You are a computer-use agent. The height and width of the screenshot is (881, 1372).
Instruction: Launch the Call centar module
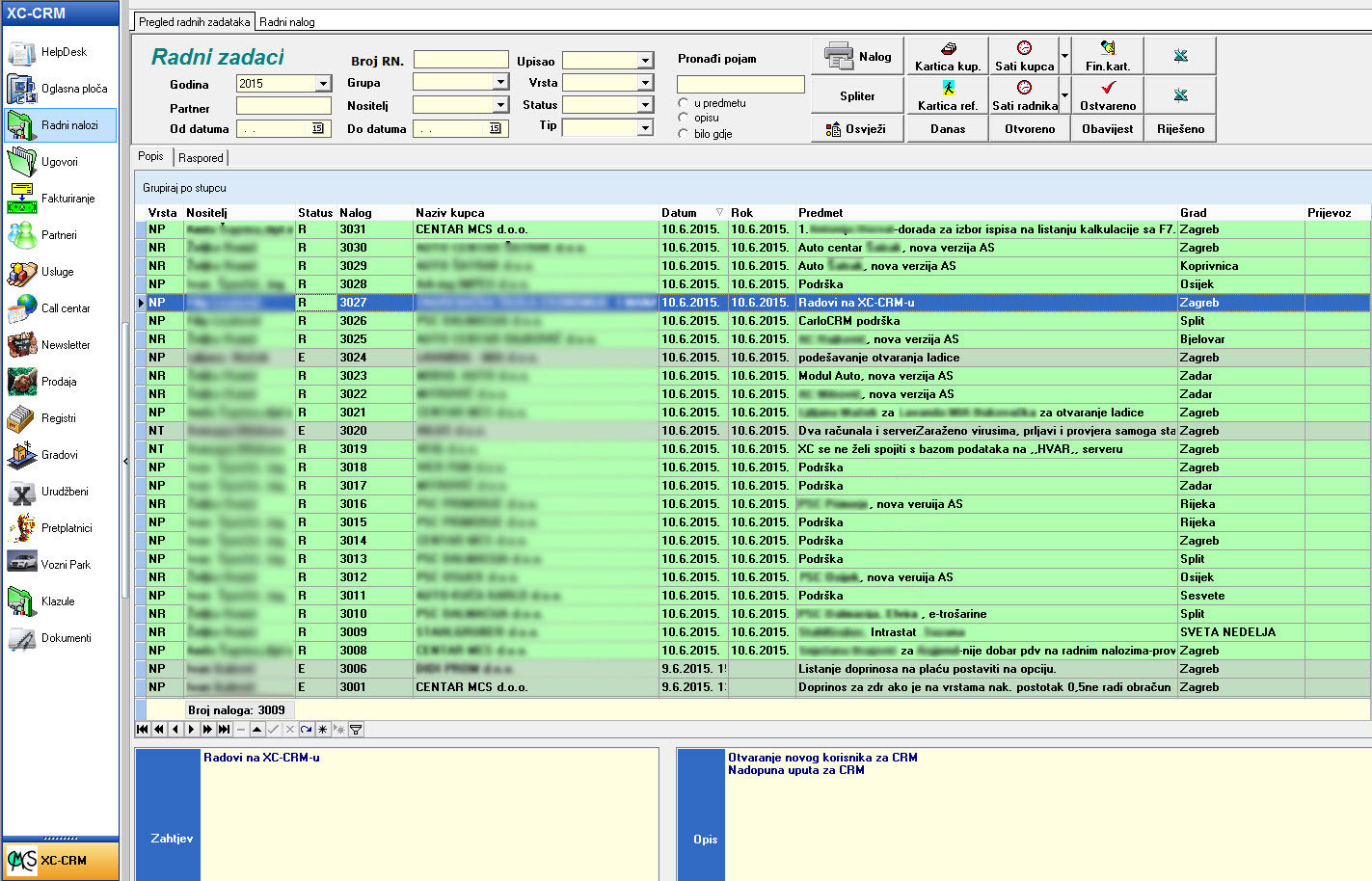tap(60, 308)
